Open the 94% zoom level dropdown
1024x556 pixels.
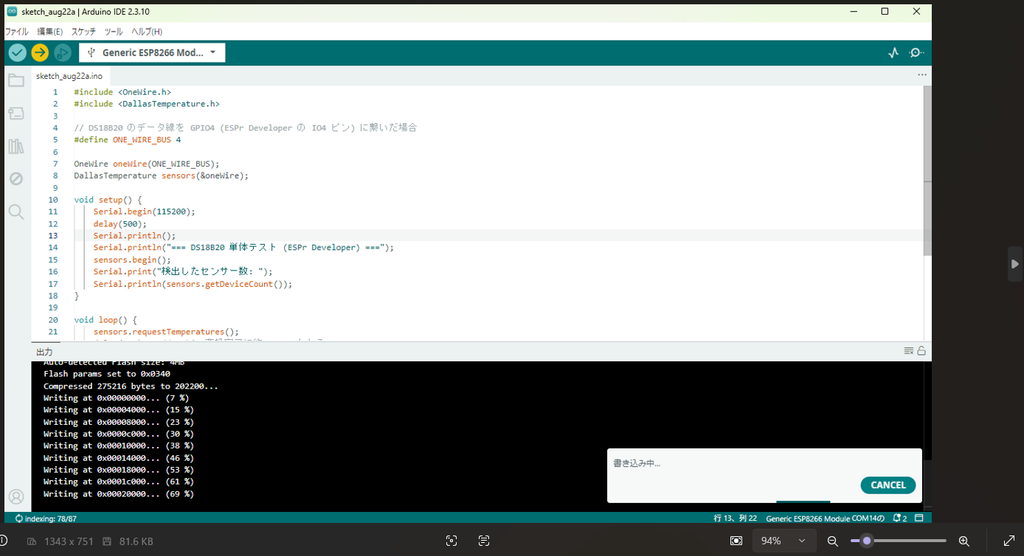tap(782, 541)
